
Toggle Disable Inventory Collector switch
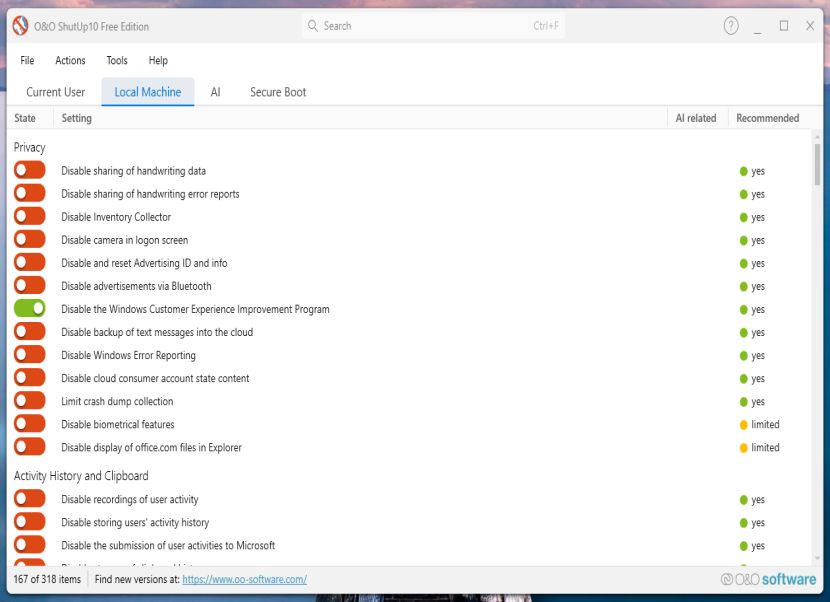click(30, 216)
